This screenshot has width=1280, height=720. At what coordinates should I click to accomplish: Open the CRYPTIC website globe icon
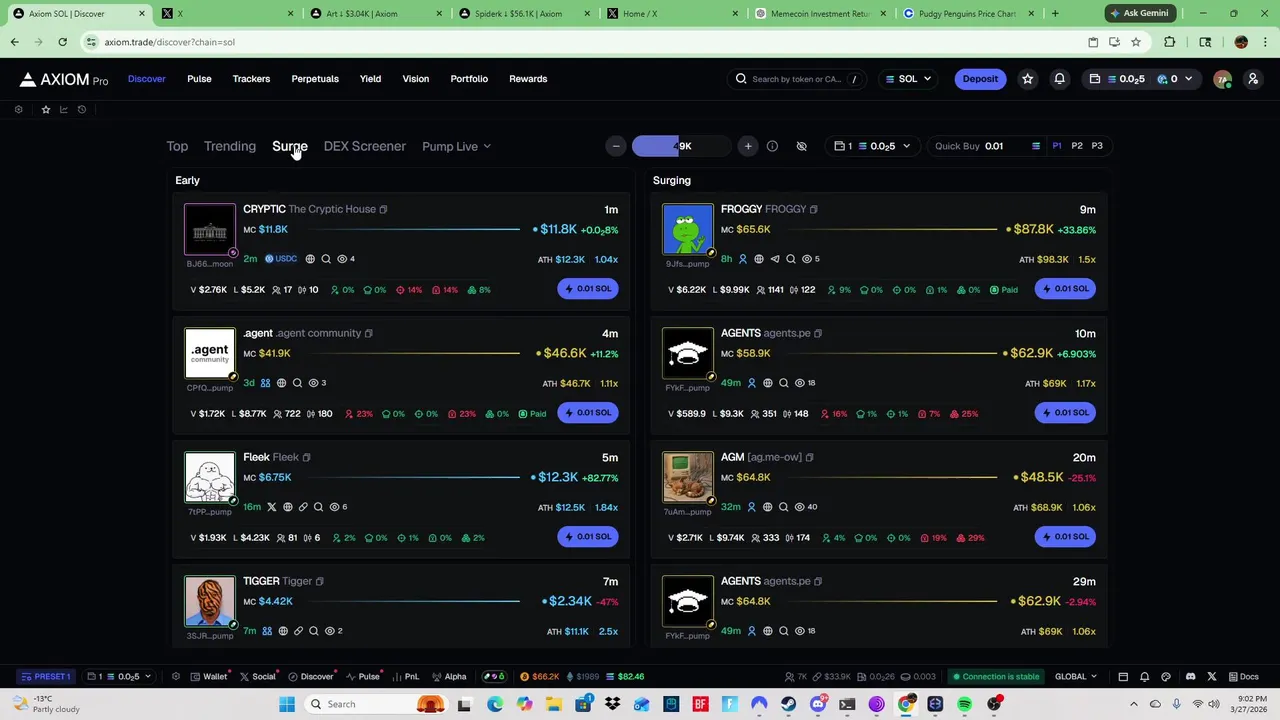pyautogui.click(x=310, y=259)
